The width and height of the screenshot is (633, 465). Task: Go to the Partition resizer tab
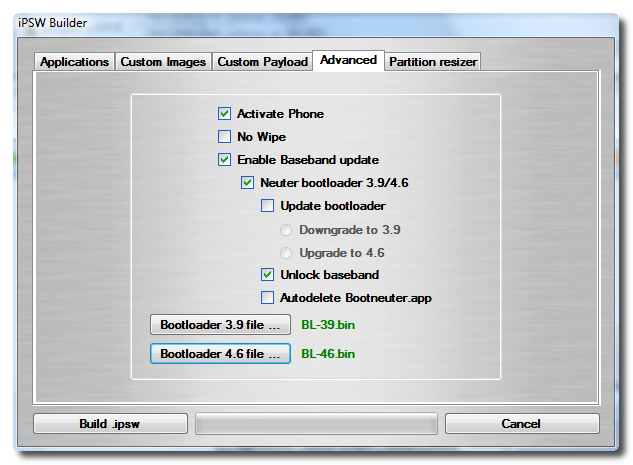[x=433, y=62]
